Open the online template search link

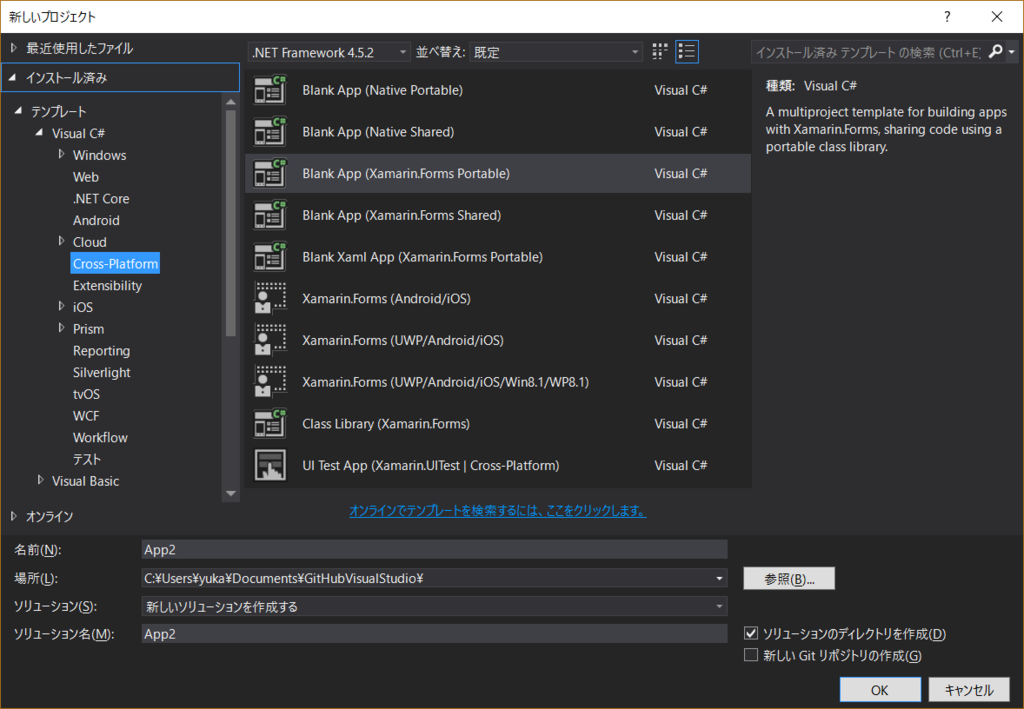(498, 511)
